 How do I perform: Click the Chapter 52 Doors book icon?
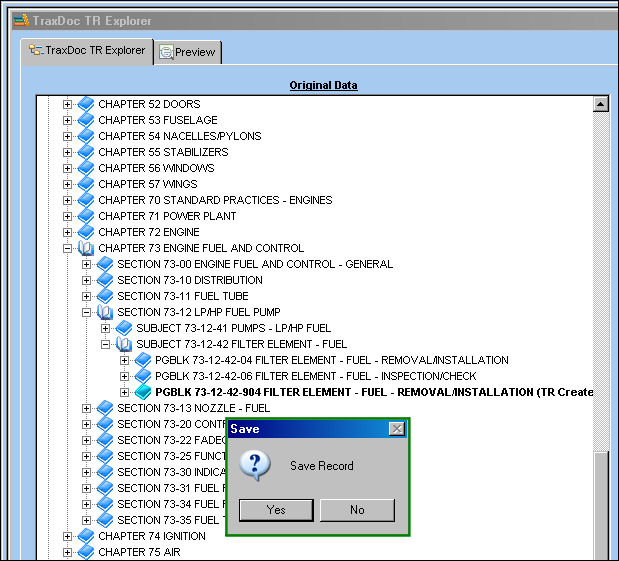pyautogui.click(x=86, y=104)
